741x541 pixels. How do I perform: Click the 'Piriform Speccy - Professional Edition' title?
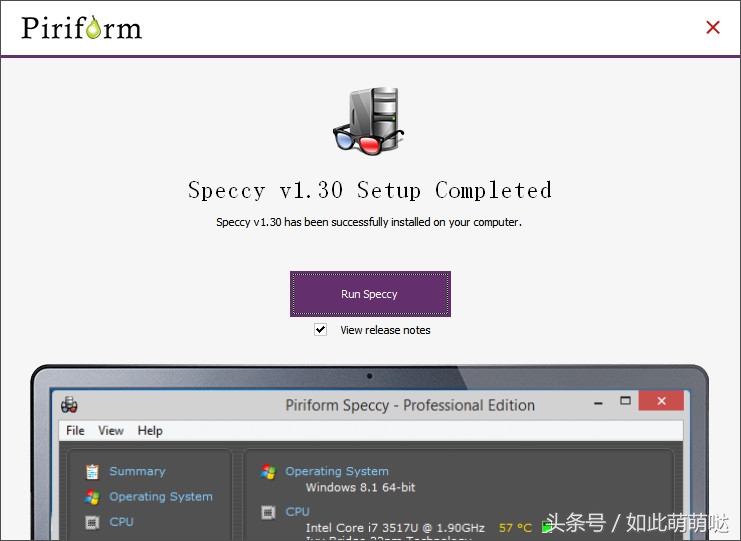[x=410, y=405]
